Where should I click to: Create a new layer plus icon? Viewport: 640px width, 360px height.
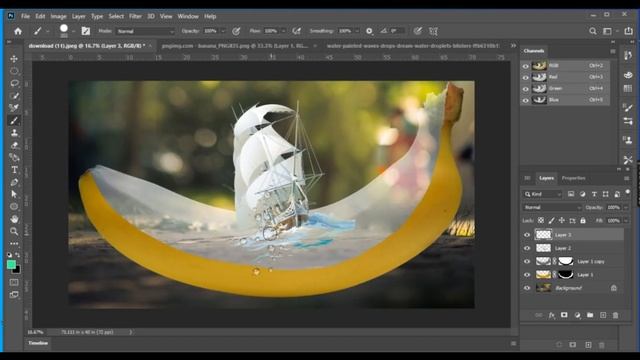603,315
